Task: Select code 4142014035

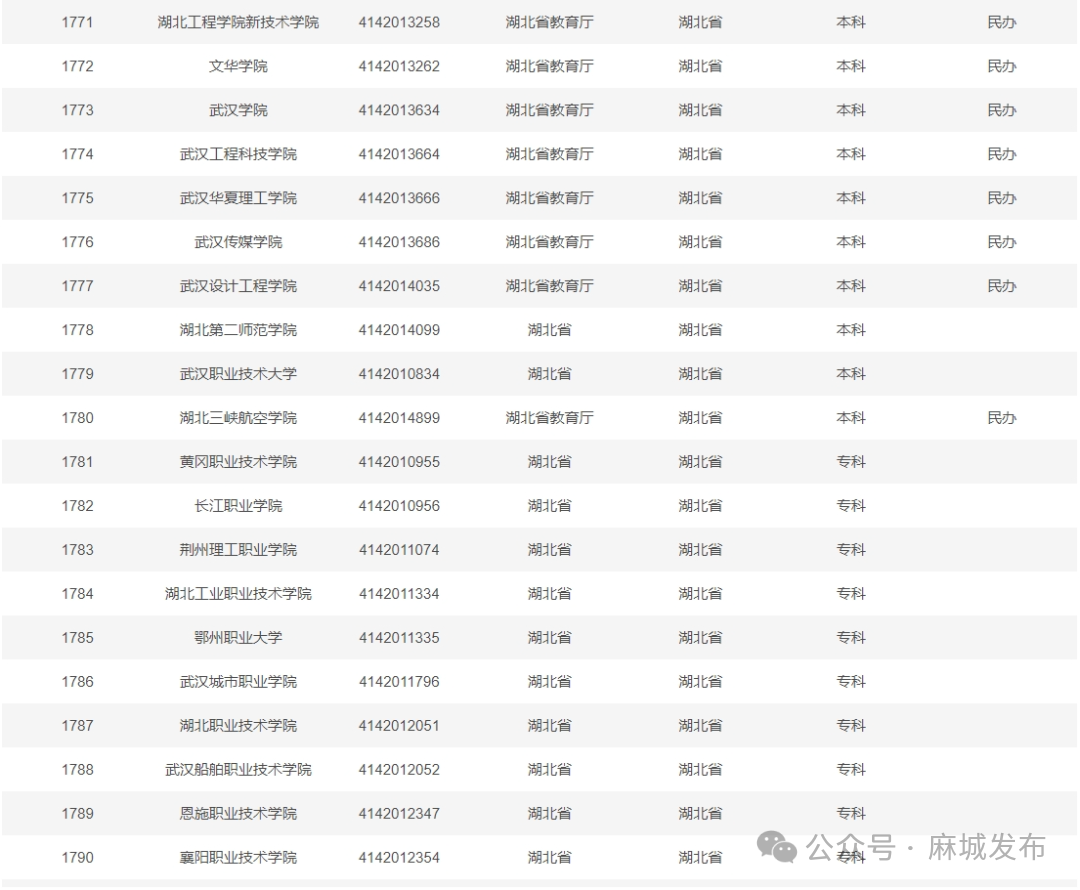Action: pyautogui.click(x=399, y=286)
